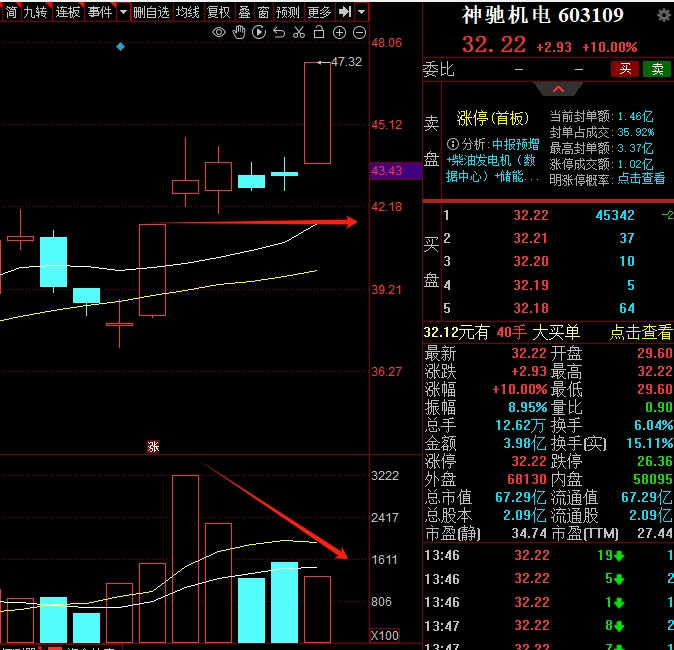Image resolution: width=674 pixels, height=650 pixels.
Task: Toggle chart visibility with the eye icon
Action: [219, 32]
